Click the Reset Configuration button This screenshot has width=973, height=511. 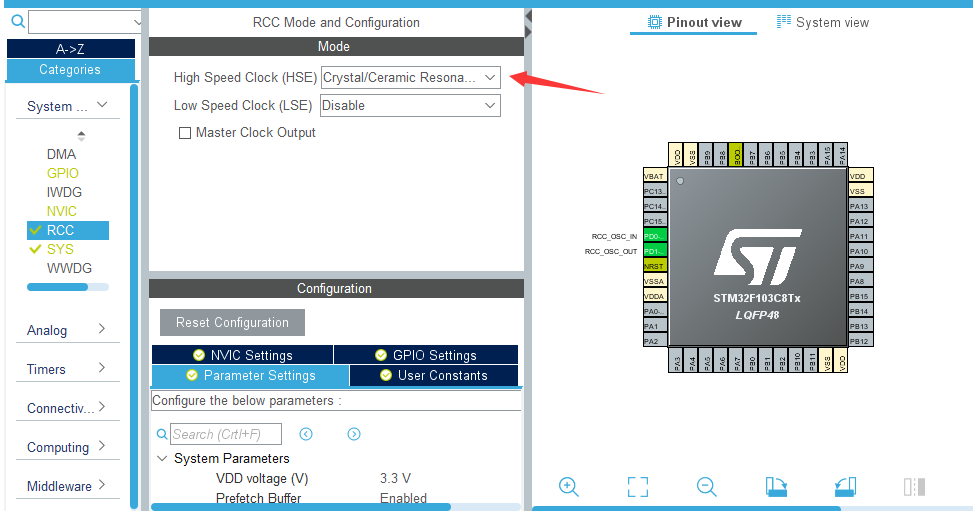coord(232,322)
